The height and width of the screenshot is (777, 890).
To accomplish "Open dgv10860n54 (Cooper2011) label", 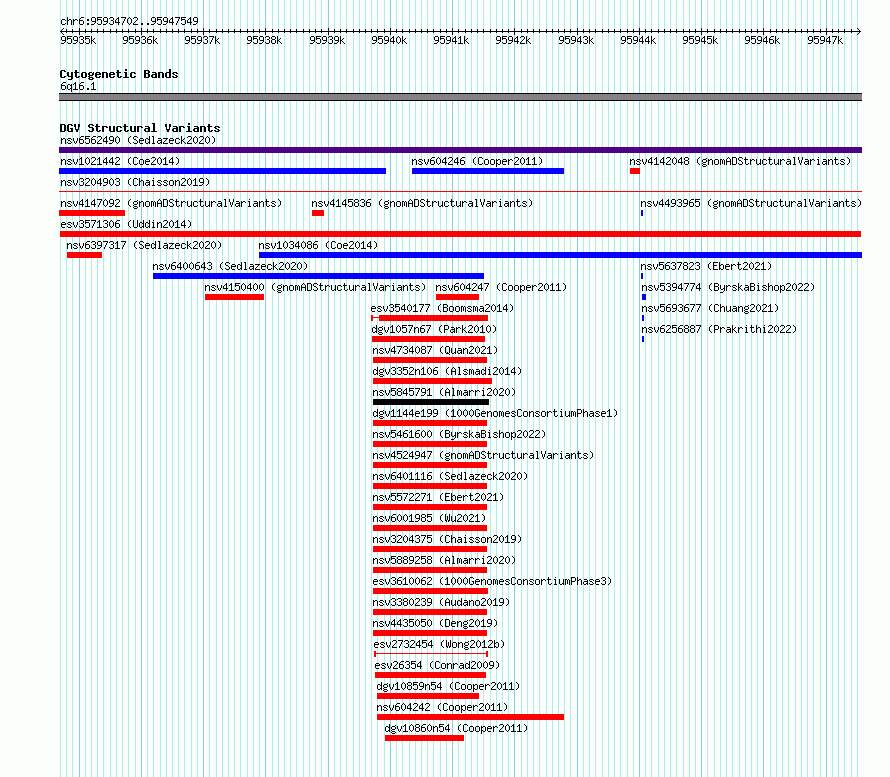I will tap(456, 728).
